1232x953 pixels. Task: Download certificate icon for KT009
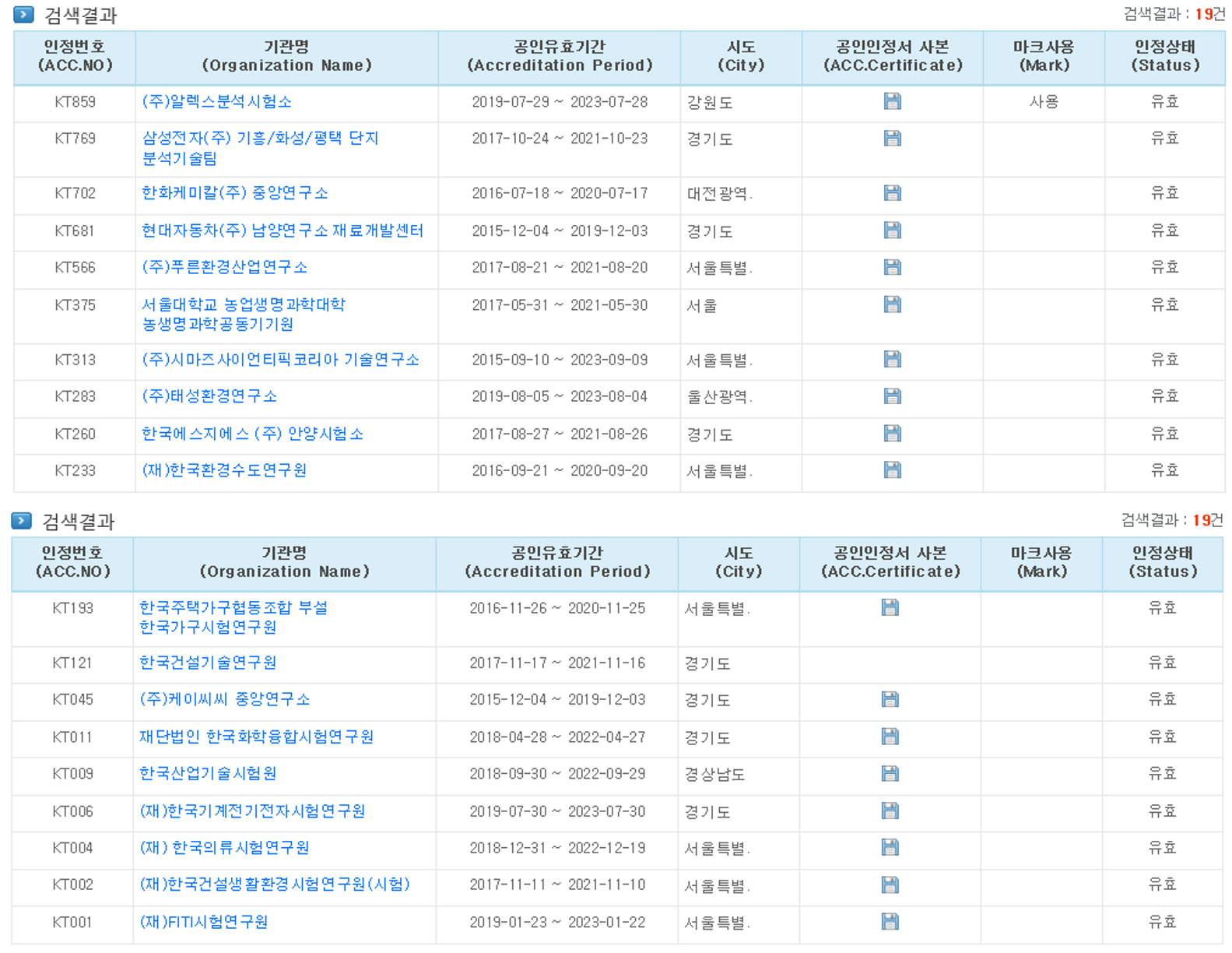890,773
